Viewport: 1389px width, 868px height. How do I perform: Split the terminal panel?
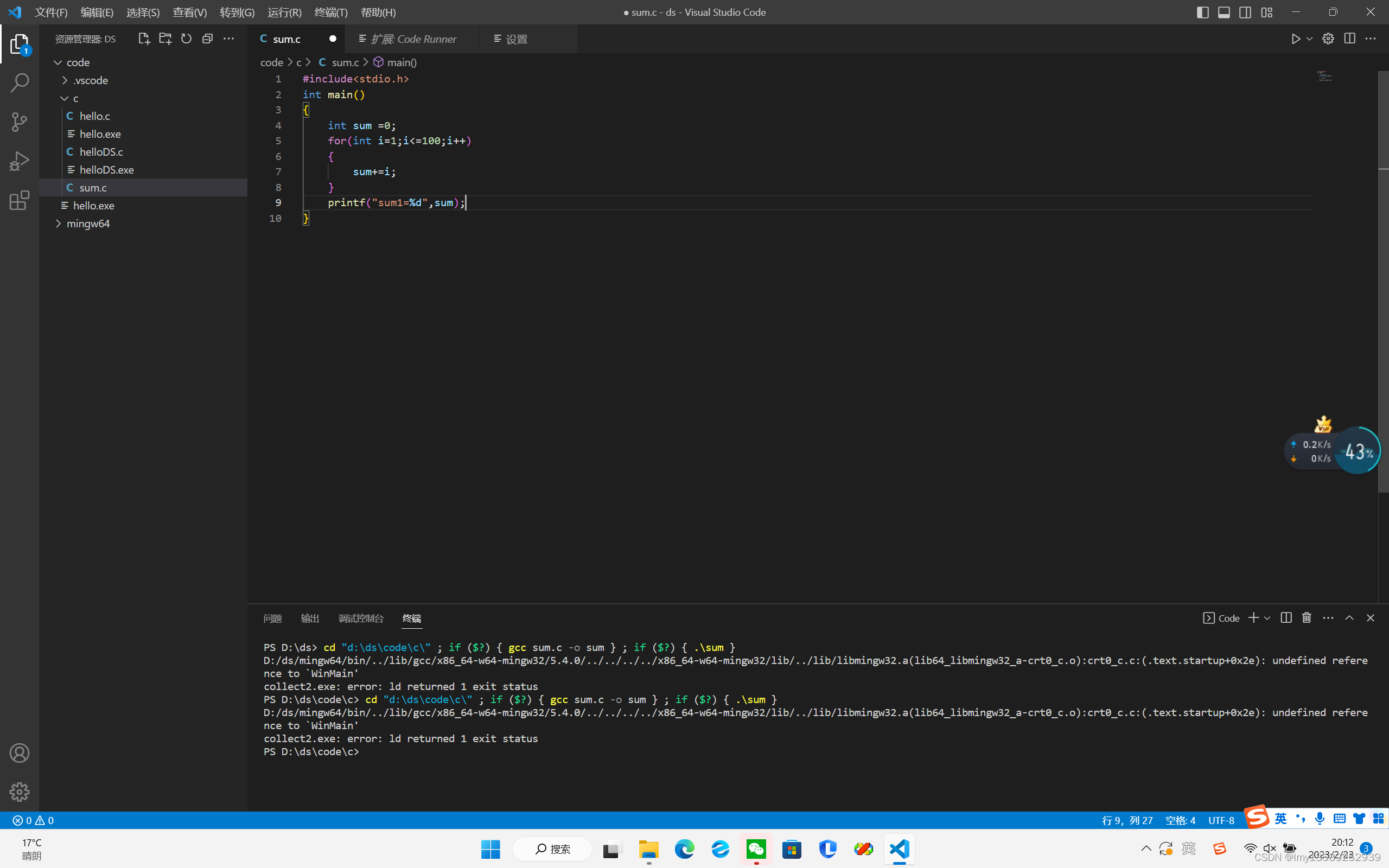[1286, 618]
